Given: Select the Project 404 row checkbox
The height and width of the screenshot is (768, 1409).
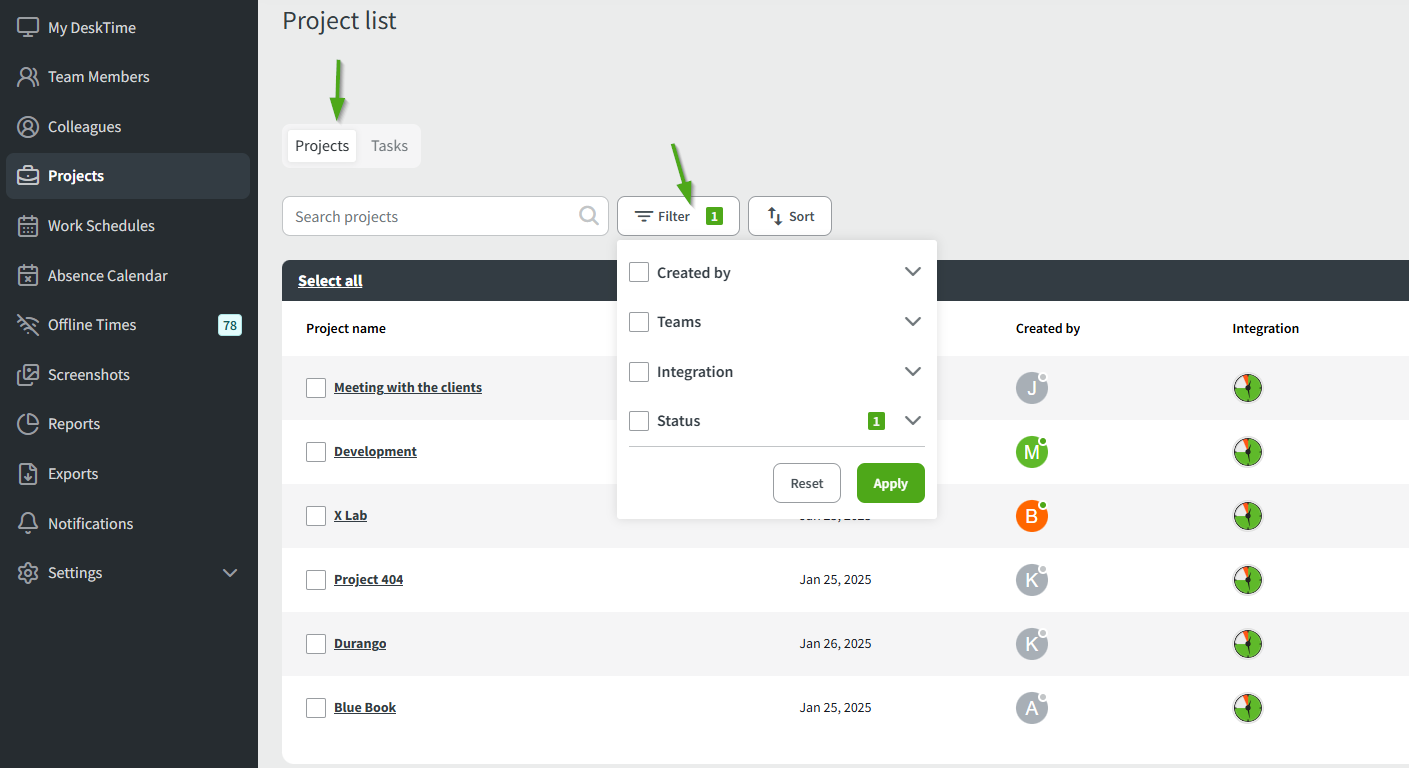Looking at the screenshot, I should 316,580.
